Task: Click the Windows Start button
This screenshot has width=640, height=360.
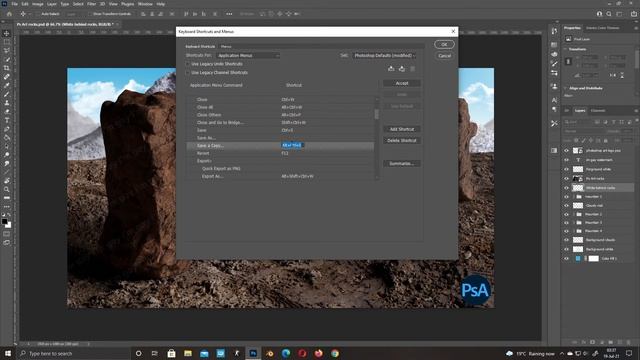Action: [8, 353]
